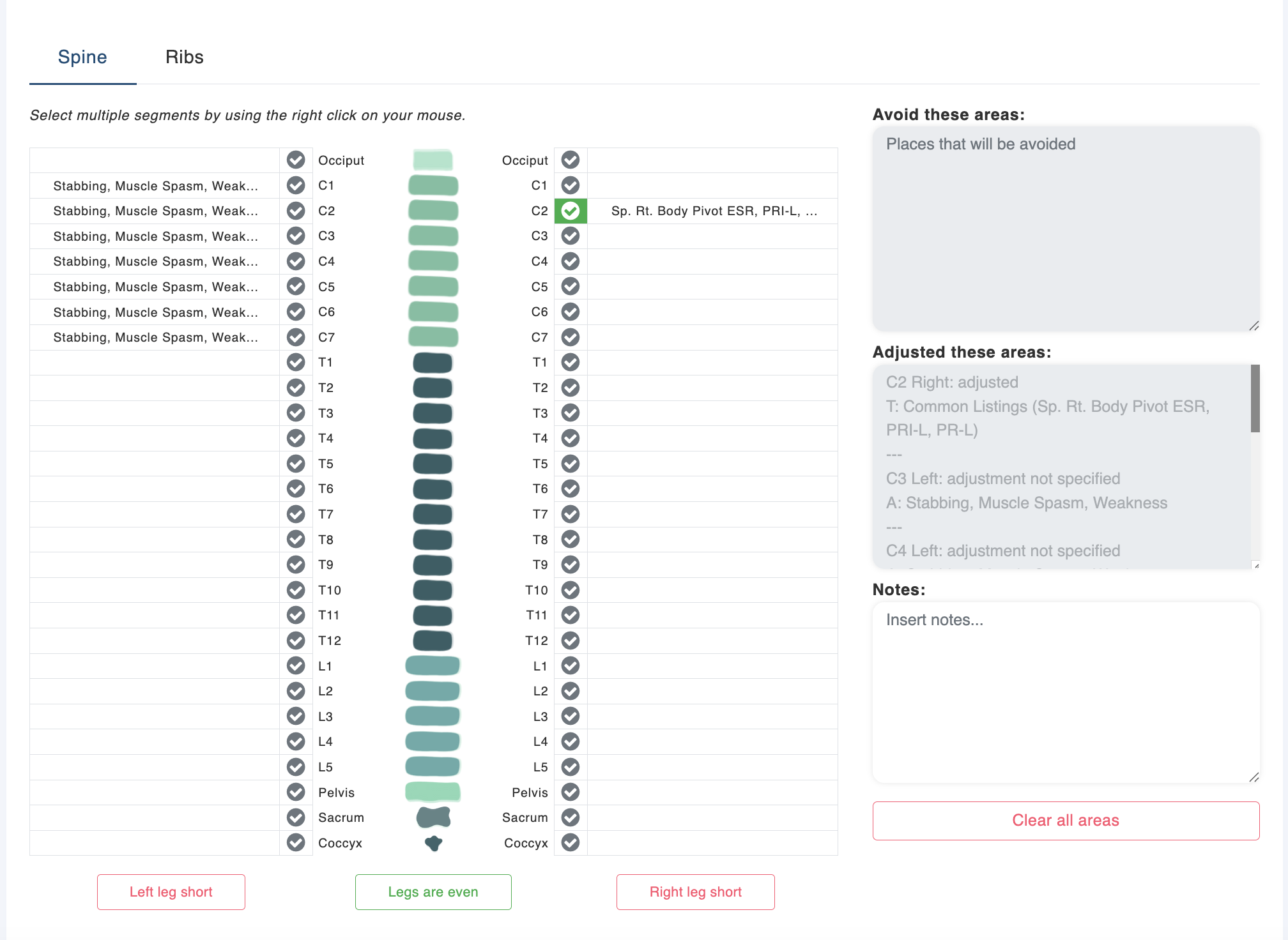
Task: Select the Spine tab
Action: [x=82, y=57]
